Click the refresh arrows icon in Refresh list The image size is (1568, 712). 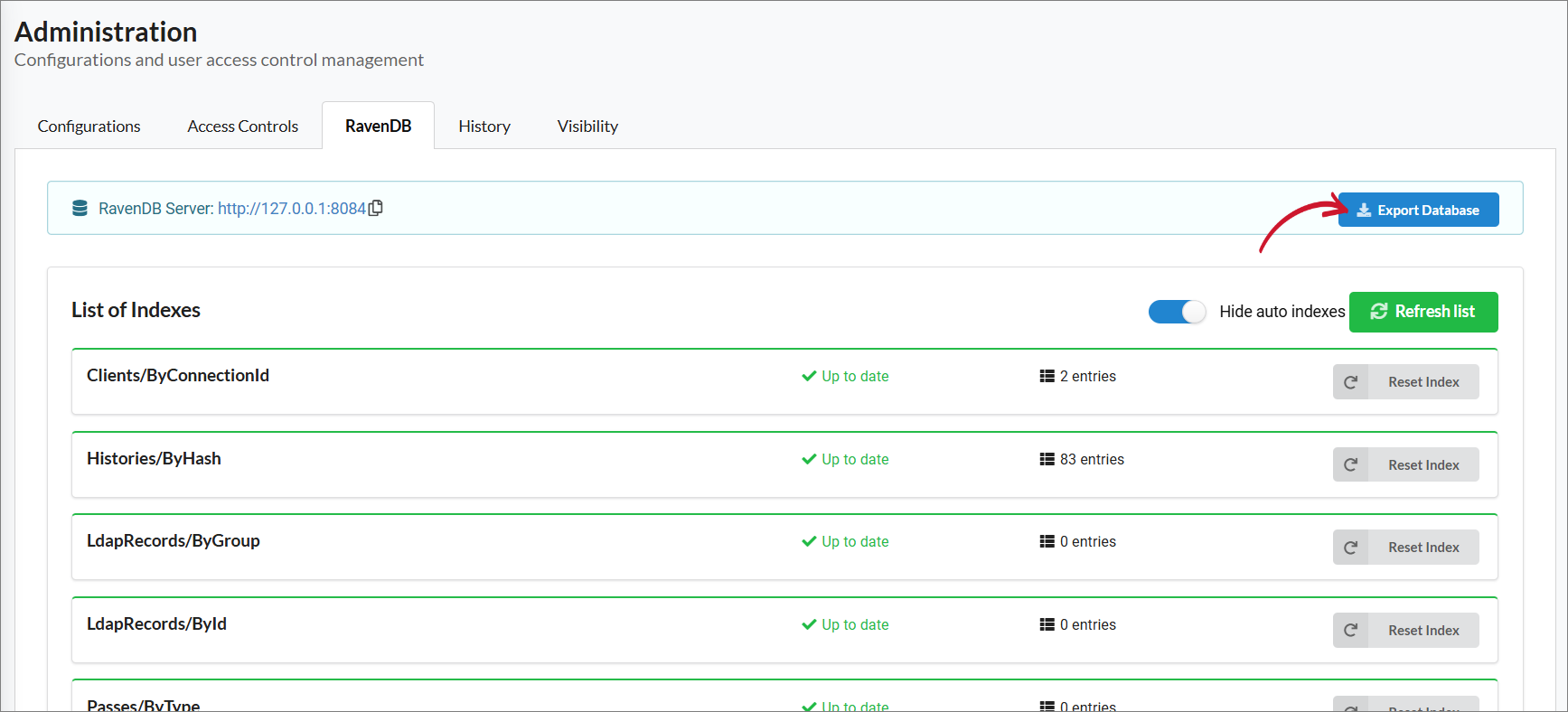click(1378, 311)
